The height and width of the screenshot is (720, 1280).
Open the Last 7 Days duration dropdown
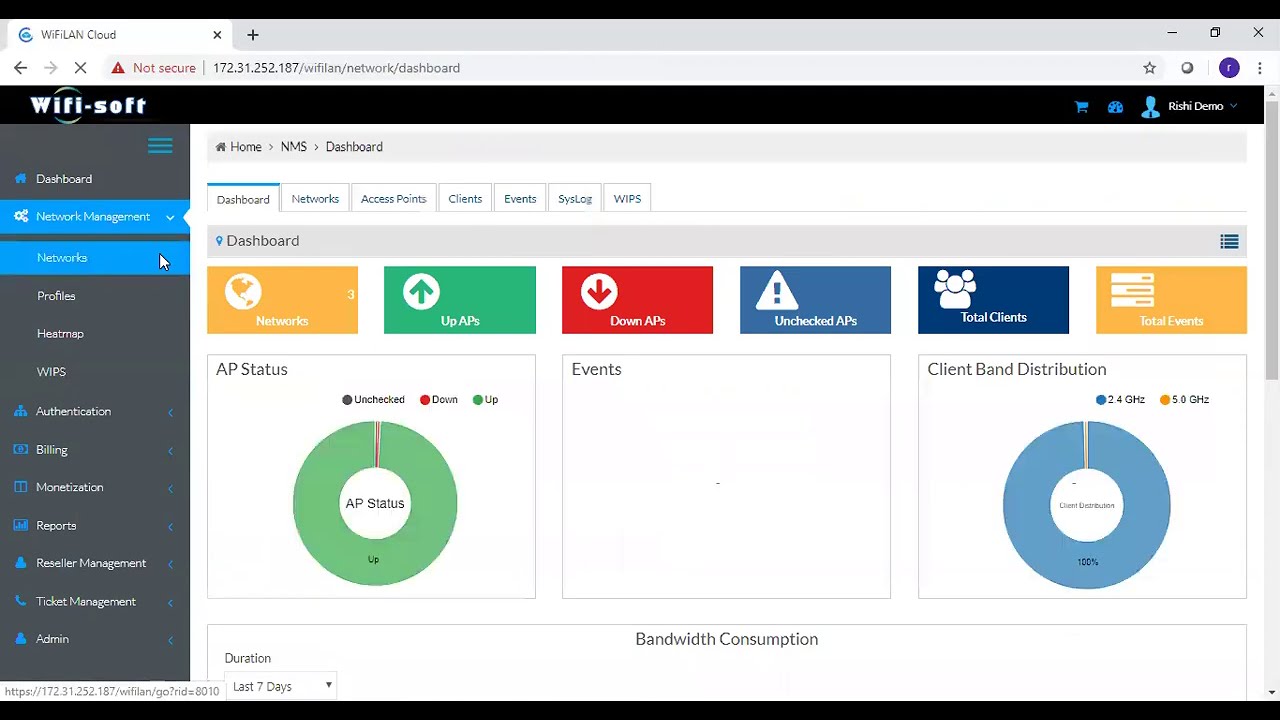click(x=282, y=686)
